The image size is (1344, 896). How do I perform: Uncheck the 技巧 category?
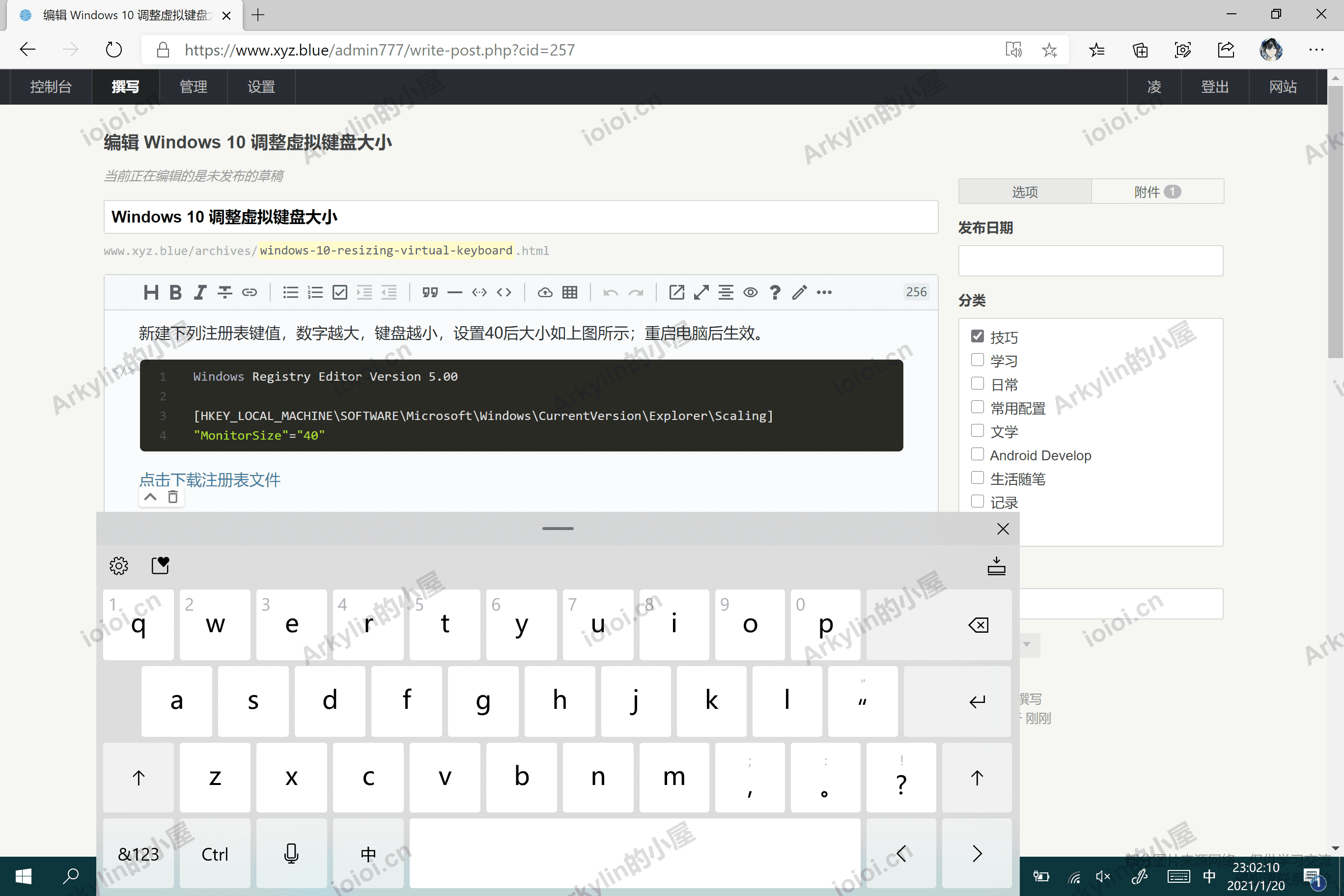[x=977, y=336]
